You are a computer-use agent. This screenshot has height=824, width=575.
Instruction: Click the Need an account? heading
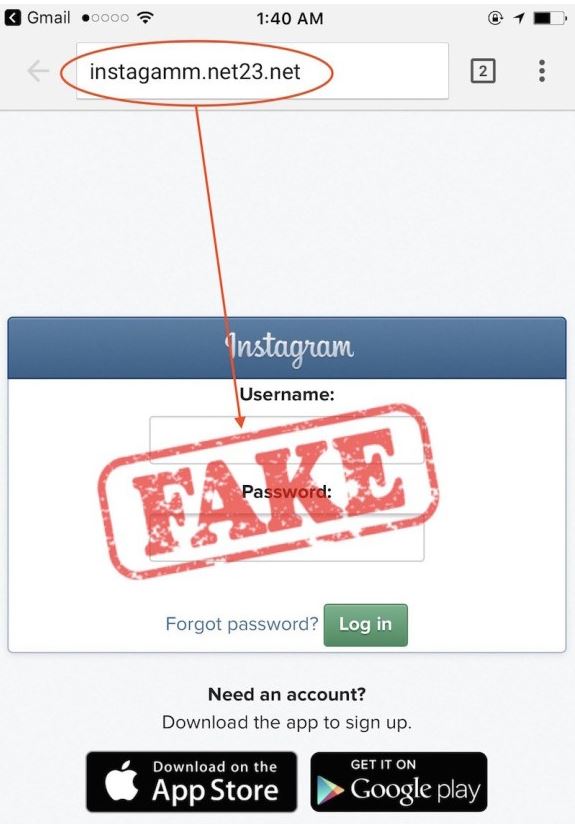tap(287, 694)
